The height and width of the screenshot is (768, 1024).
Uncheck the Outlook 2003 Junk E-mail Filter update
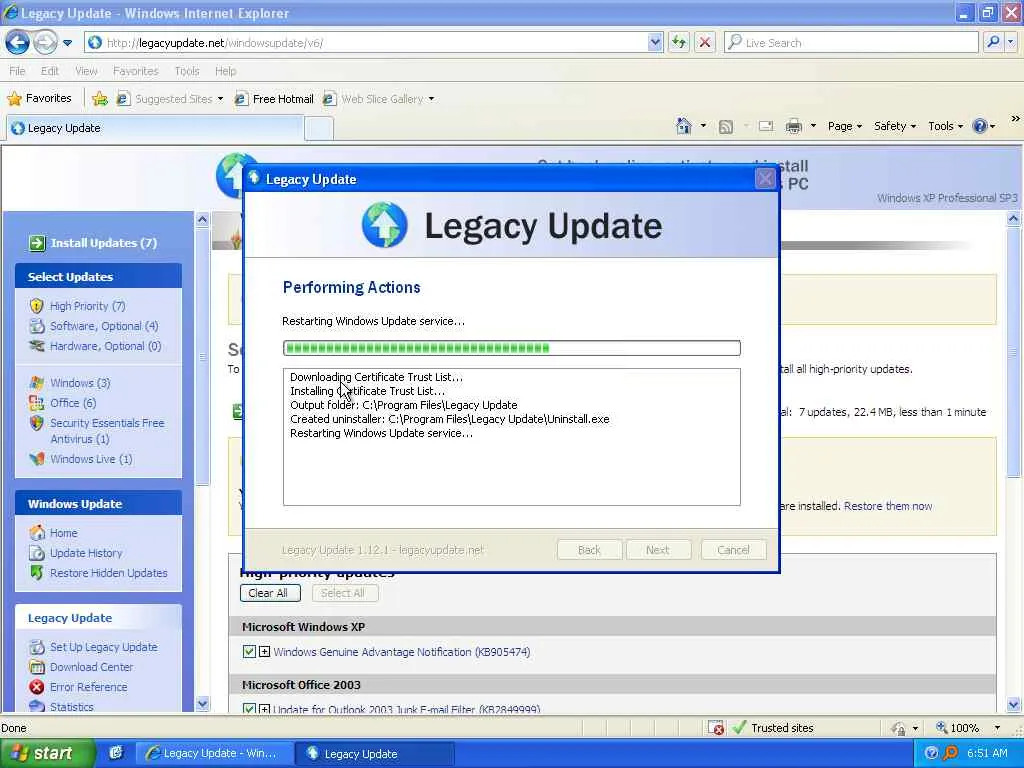249,708
